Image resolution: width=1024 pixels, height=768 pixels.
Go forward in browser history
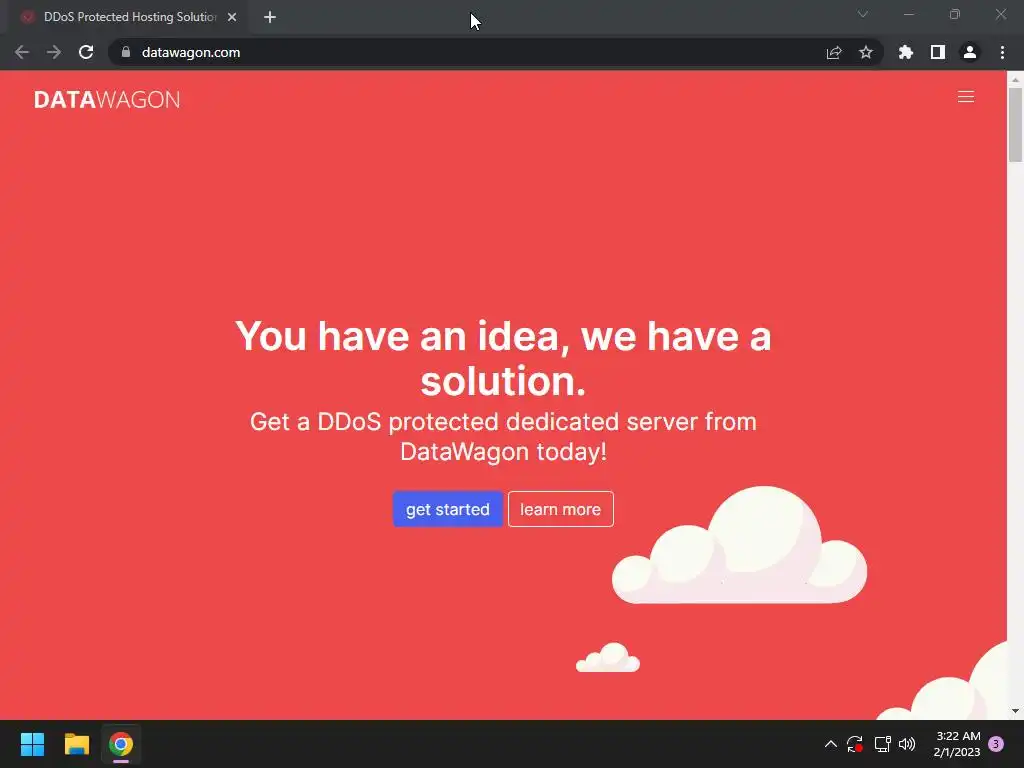coord(54,52)
